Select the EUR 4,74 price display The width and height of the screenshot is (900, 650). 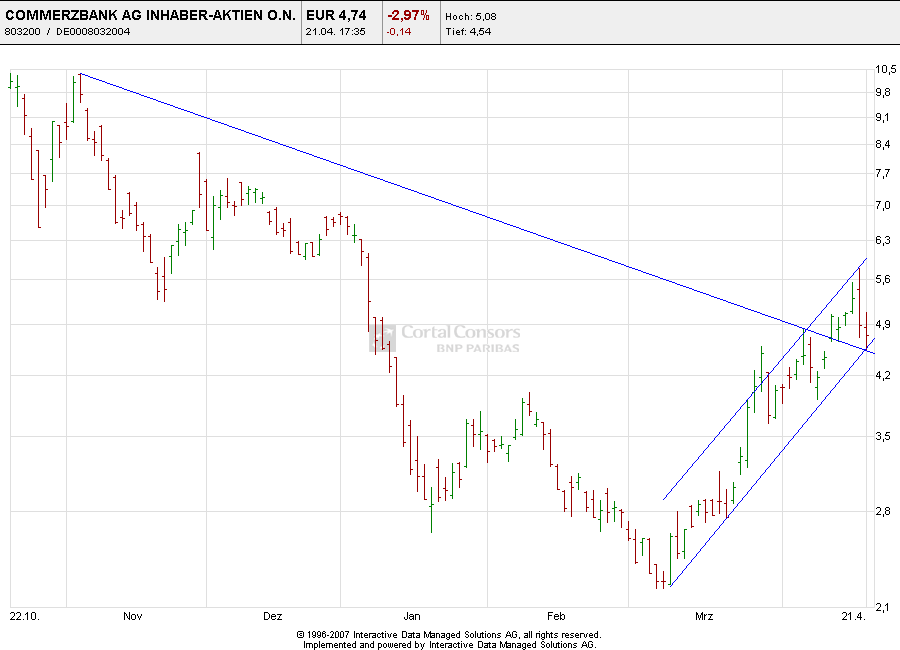(x=337, y=16)
